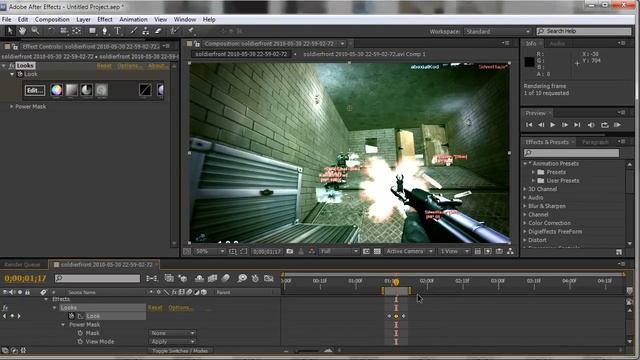Click the Show Channel RGB icon

point(312,251)
